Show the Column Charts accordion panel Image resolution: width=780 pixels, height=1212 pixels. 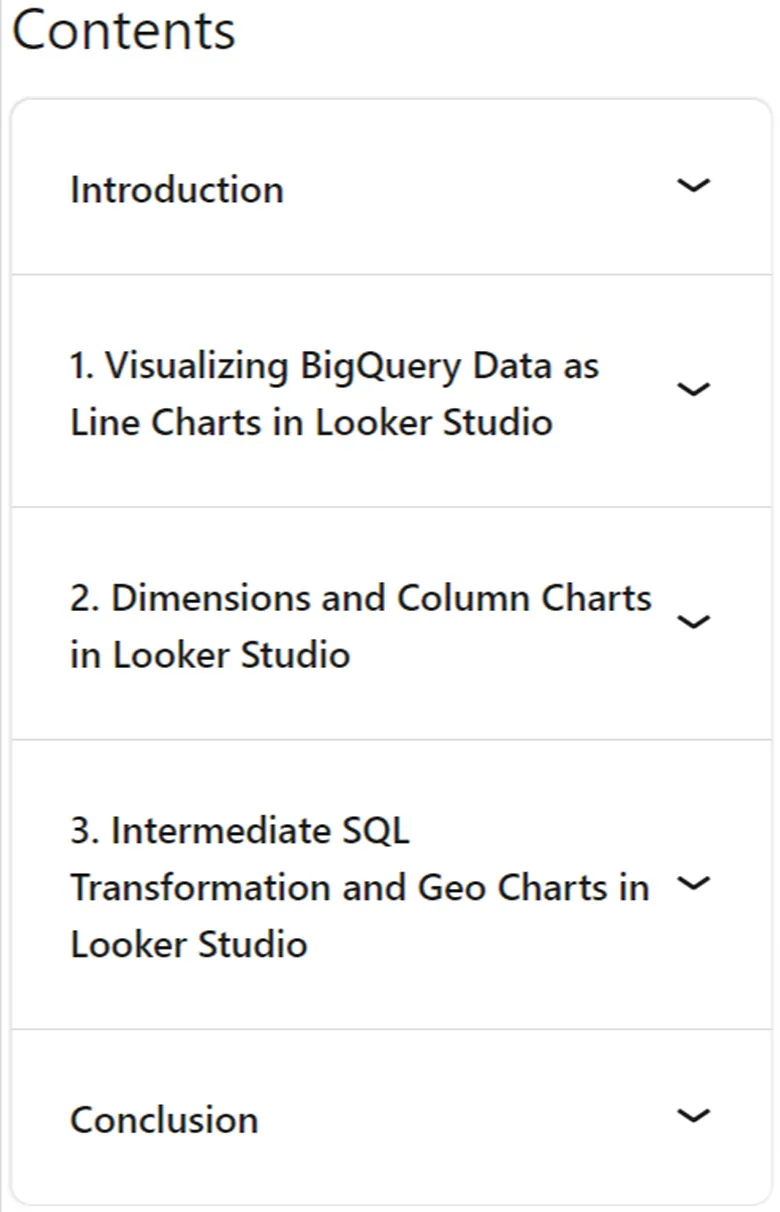pos(391,624)
